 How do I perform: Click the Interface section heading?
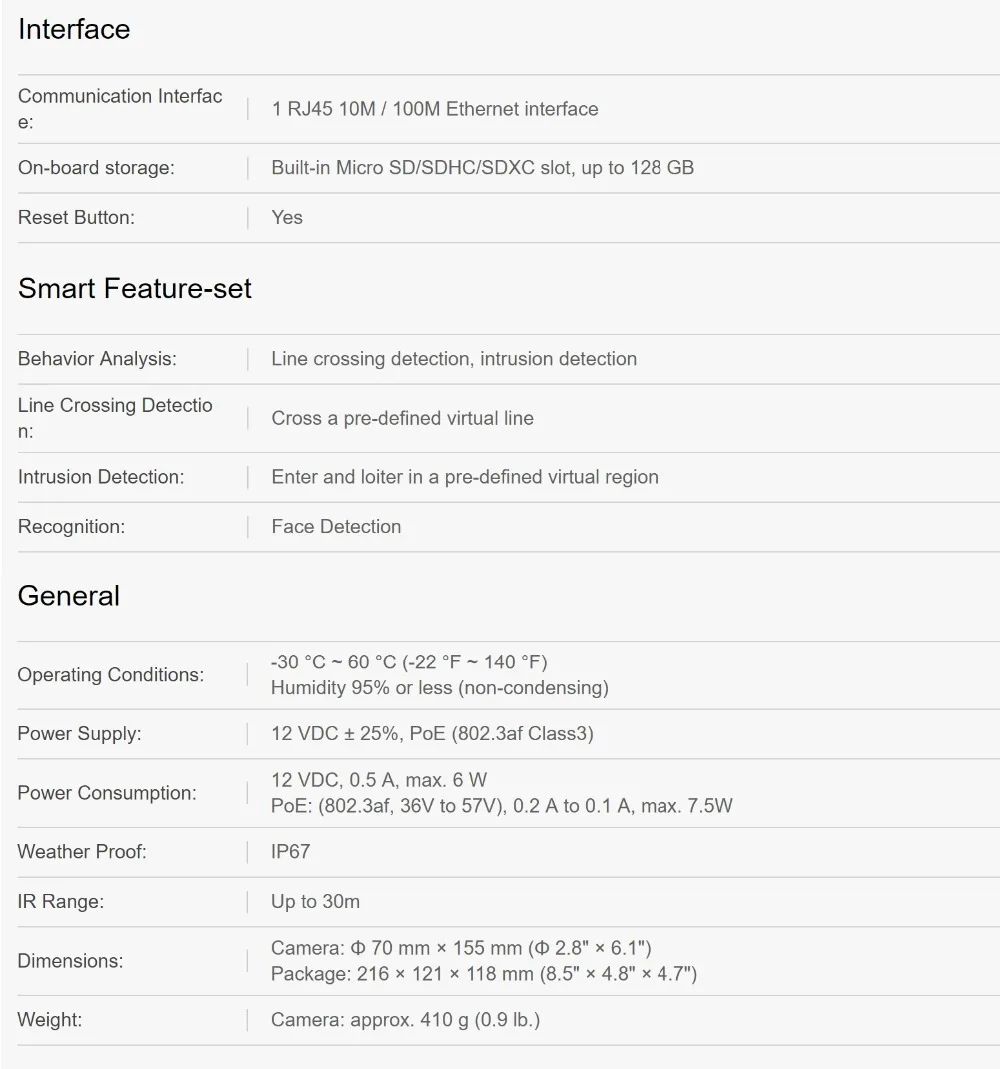click(74, 29)
